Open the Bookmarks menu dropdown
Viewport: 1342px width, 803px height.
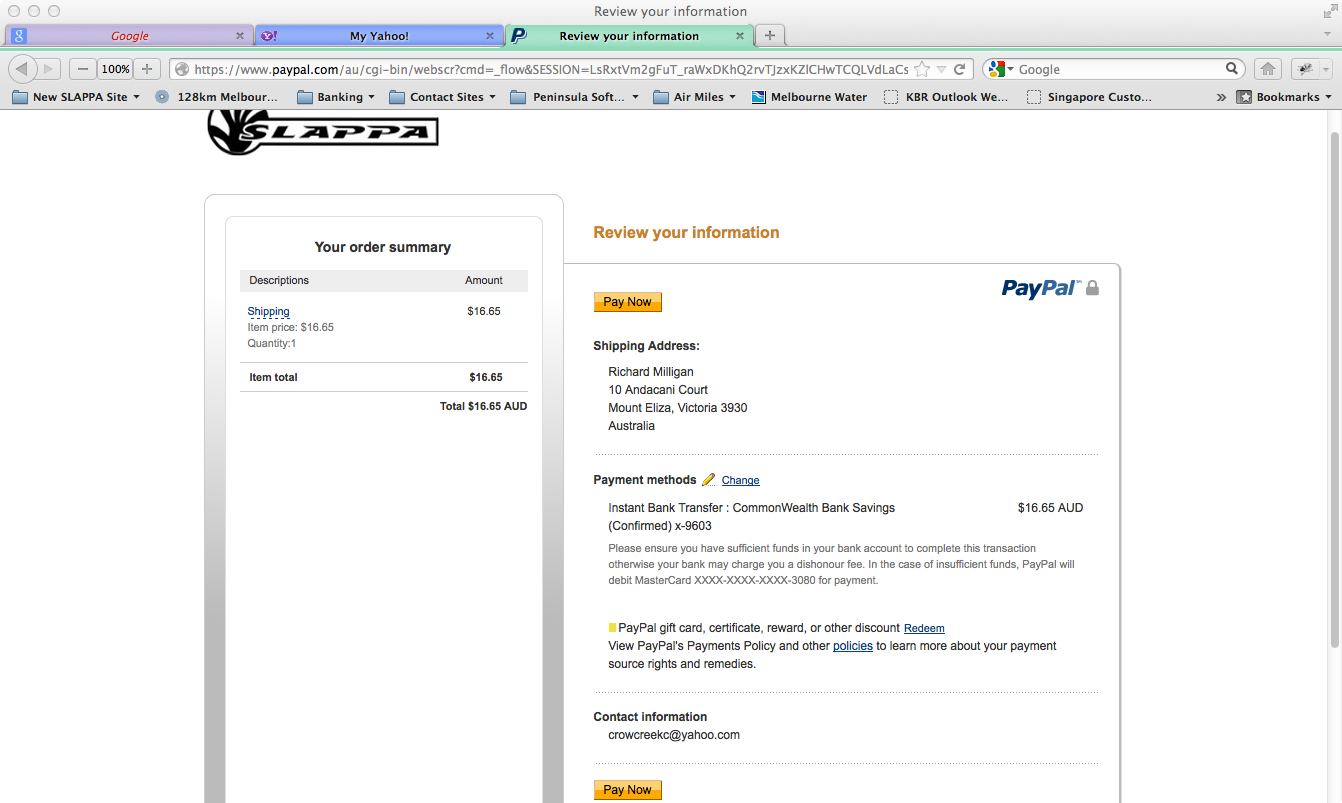[1285, 97]
